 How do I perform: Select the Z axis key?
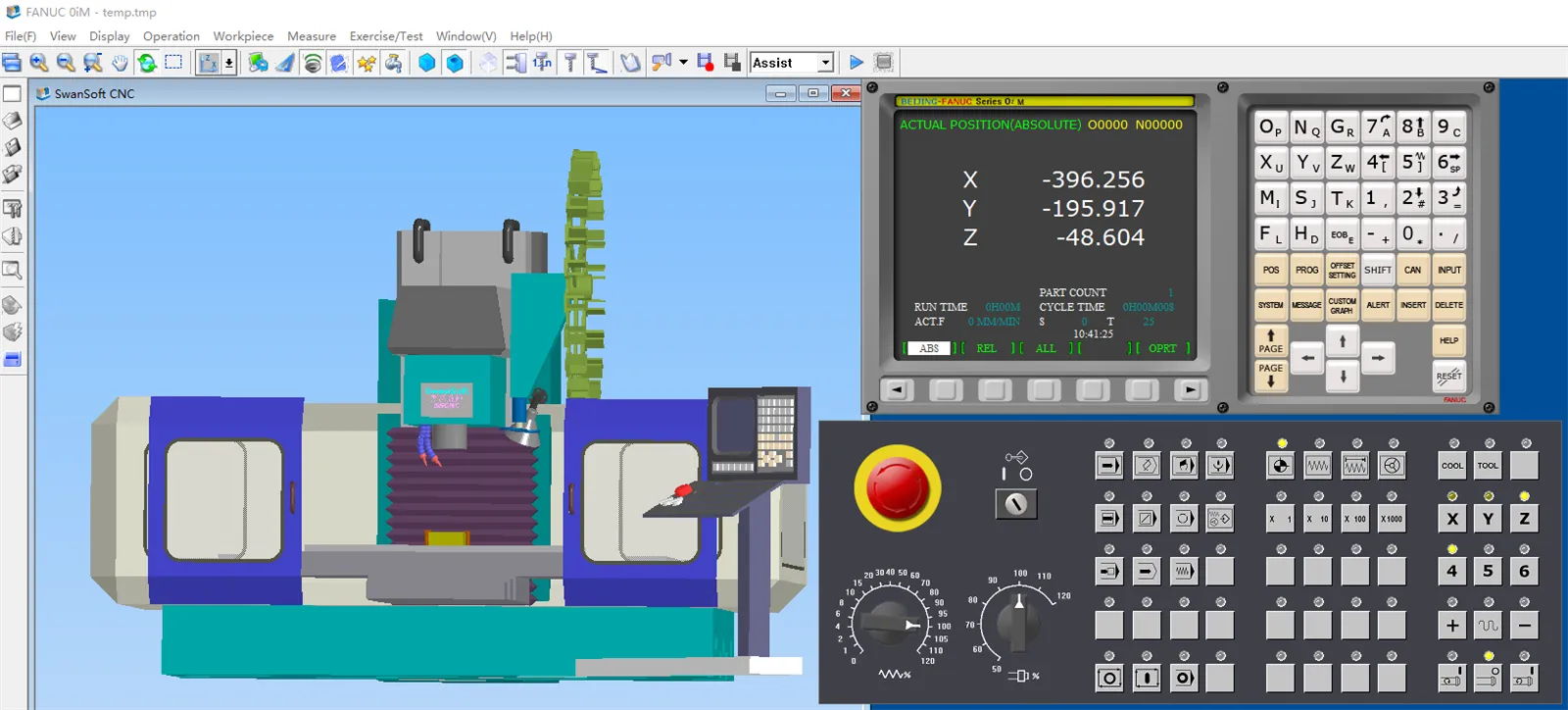[1524, 519]
